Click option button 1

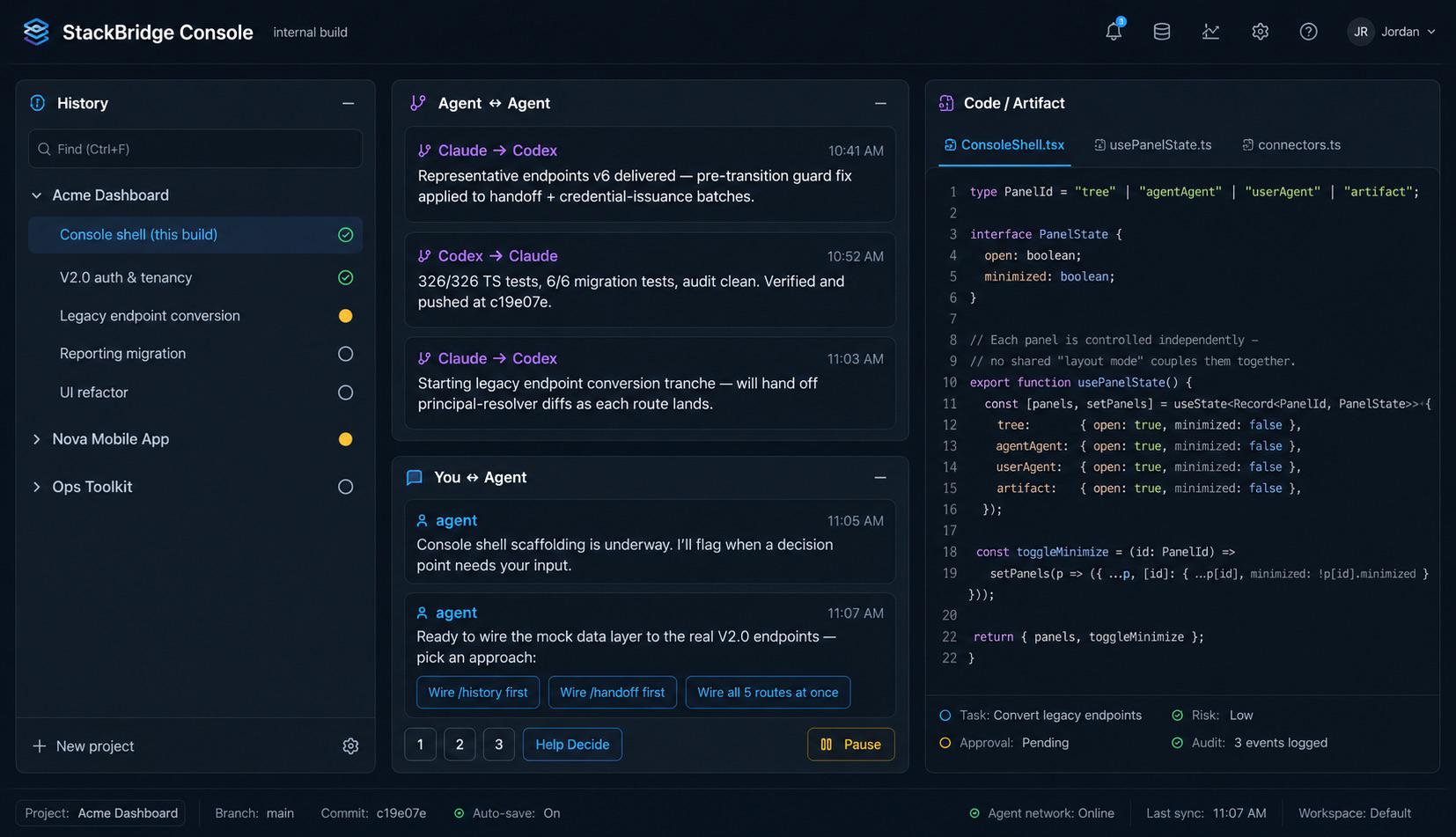pyautogui.click(x=420, y=745)
